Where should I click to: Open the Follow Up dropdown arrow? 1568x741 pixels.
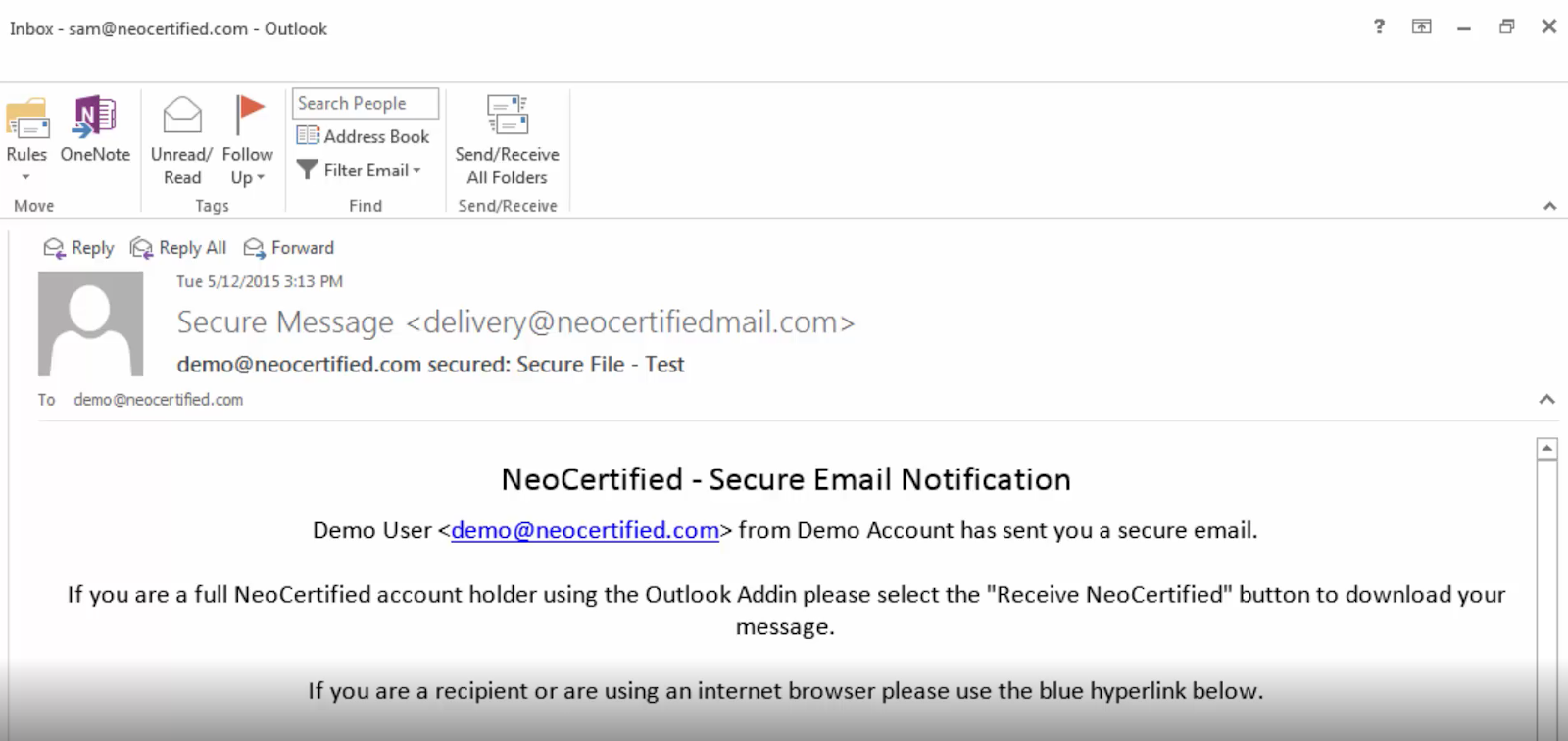(x=261, y=178)
